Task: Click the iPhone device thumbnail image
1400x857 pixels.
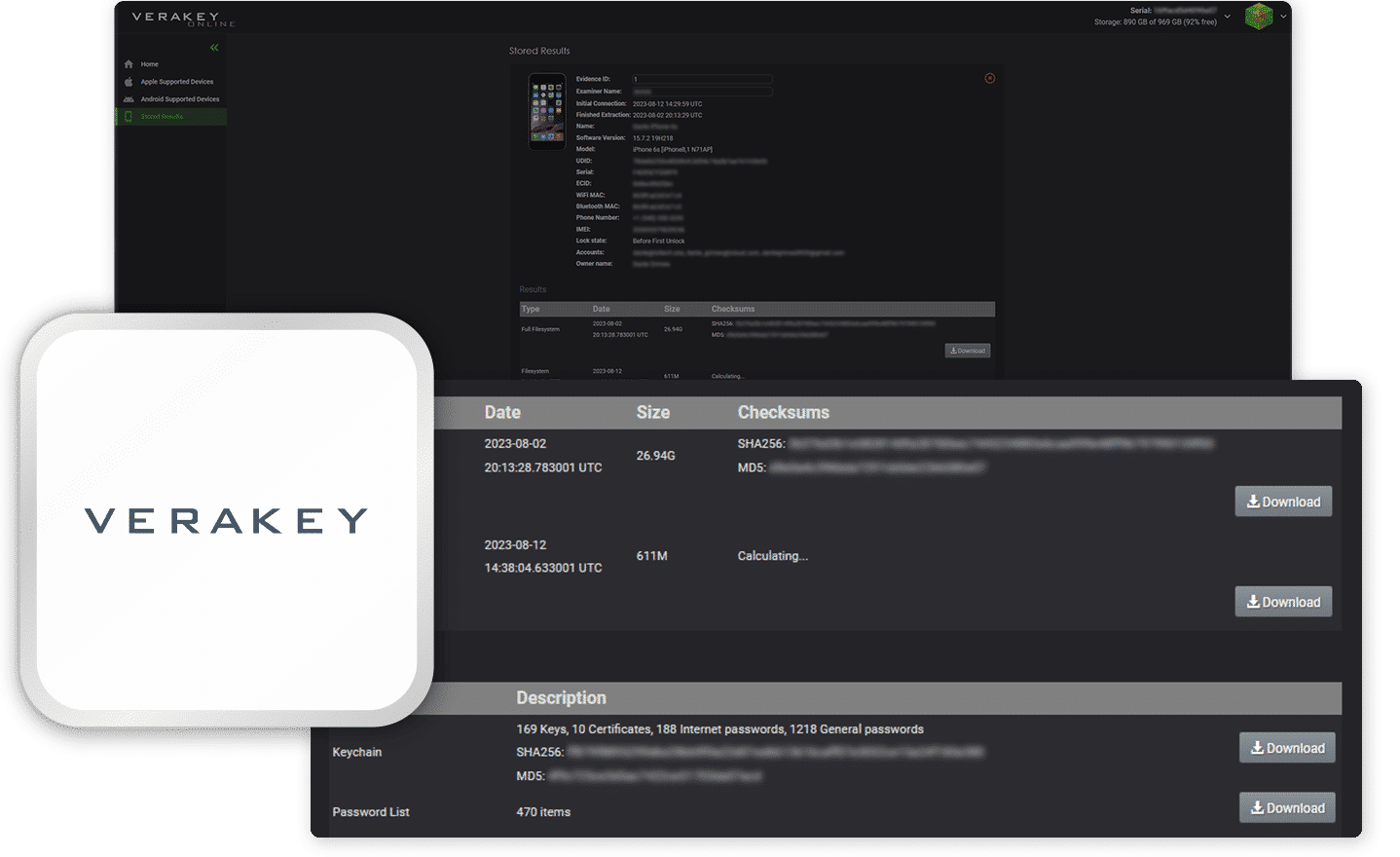Action: pos(547,112)
